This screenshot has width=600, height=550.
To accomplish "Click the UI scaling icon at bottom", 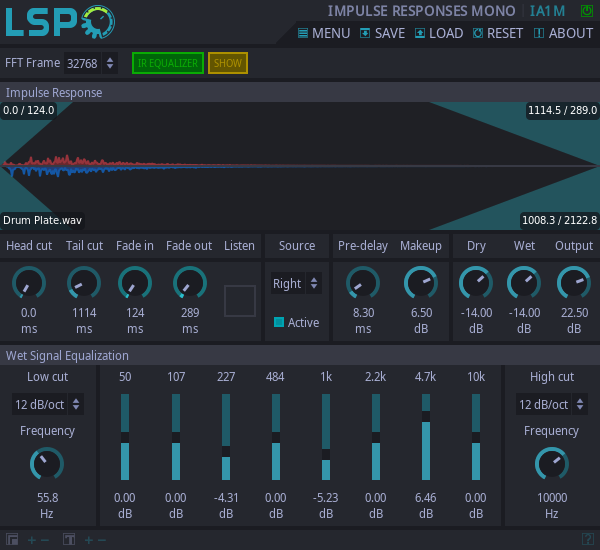I will 12,540.
